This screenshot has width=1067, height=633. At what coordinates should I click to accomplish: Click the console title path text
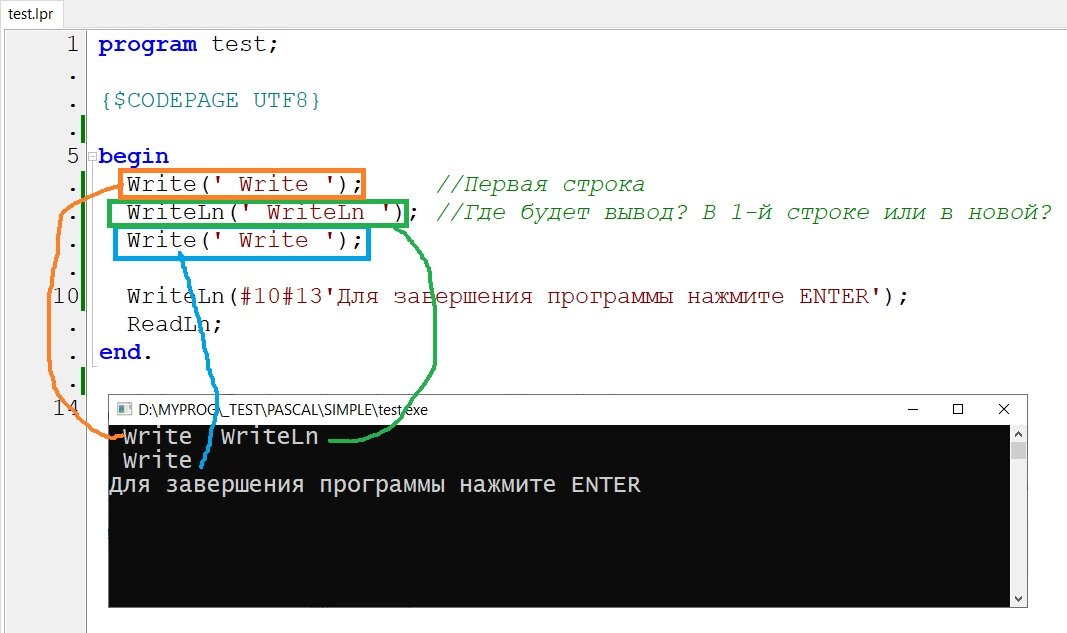click(280, 409)
